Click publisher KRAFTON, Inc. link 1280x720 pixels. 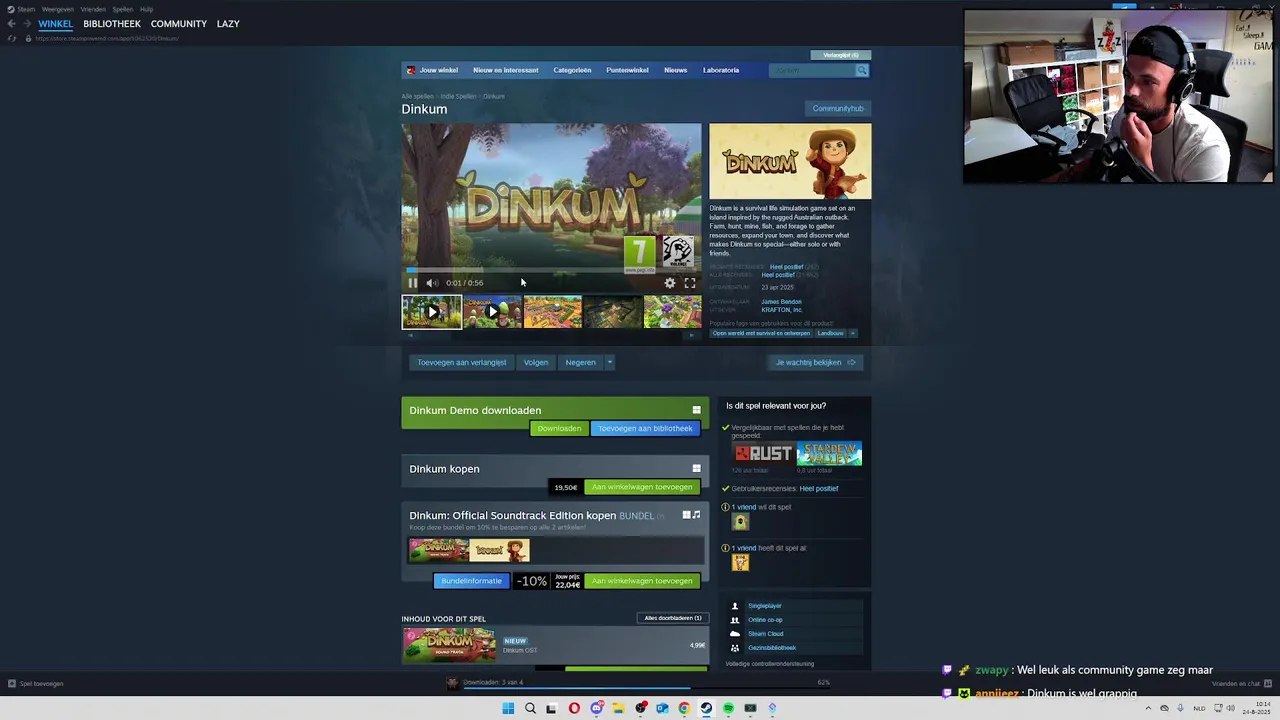781,310
